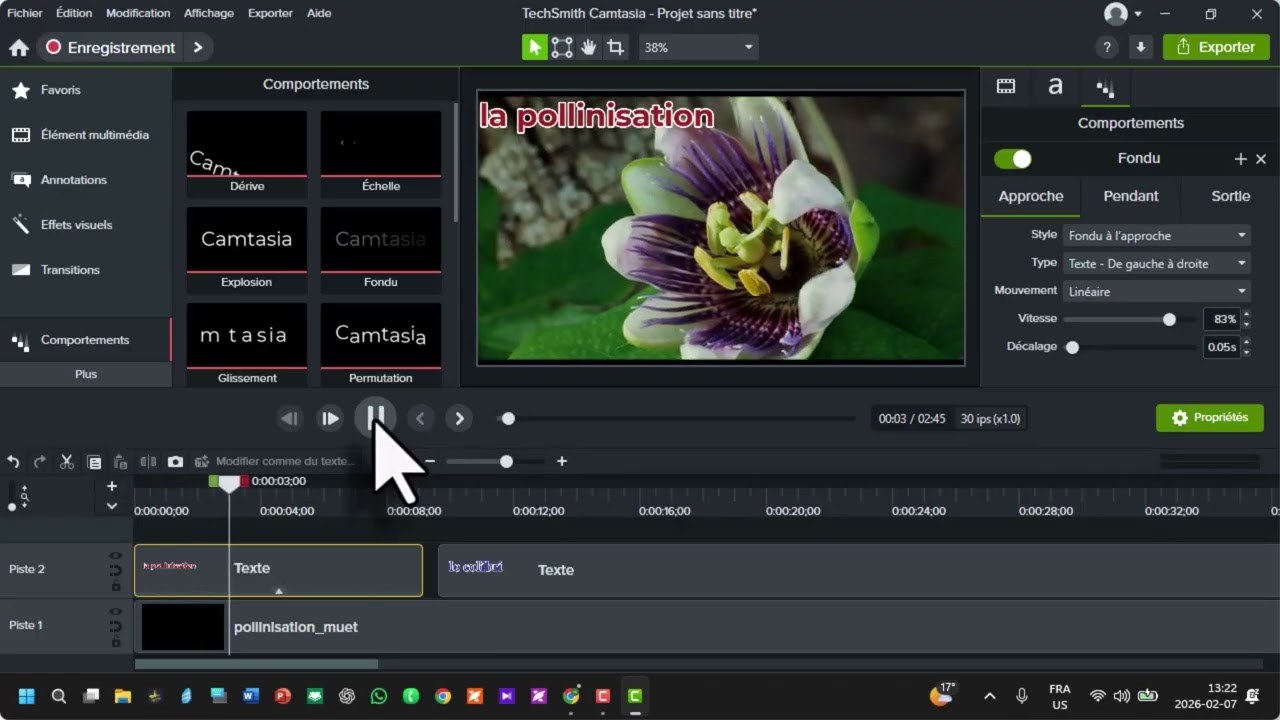Image resolution: width=1280 pixels, height=720 pixels.
Task: Select the pollinisation_muet clip on Piste 1
Action: click(707, 627)
